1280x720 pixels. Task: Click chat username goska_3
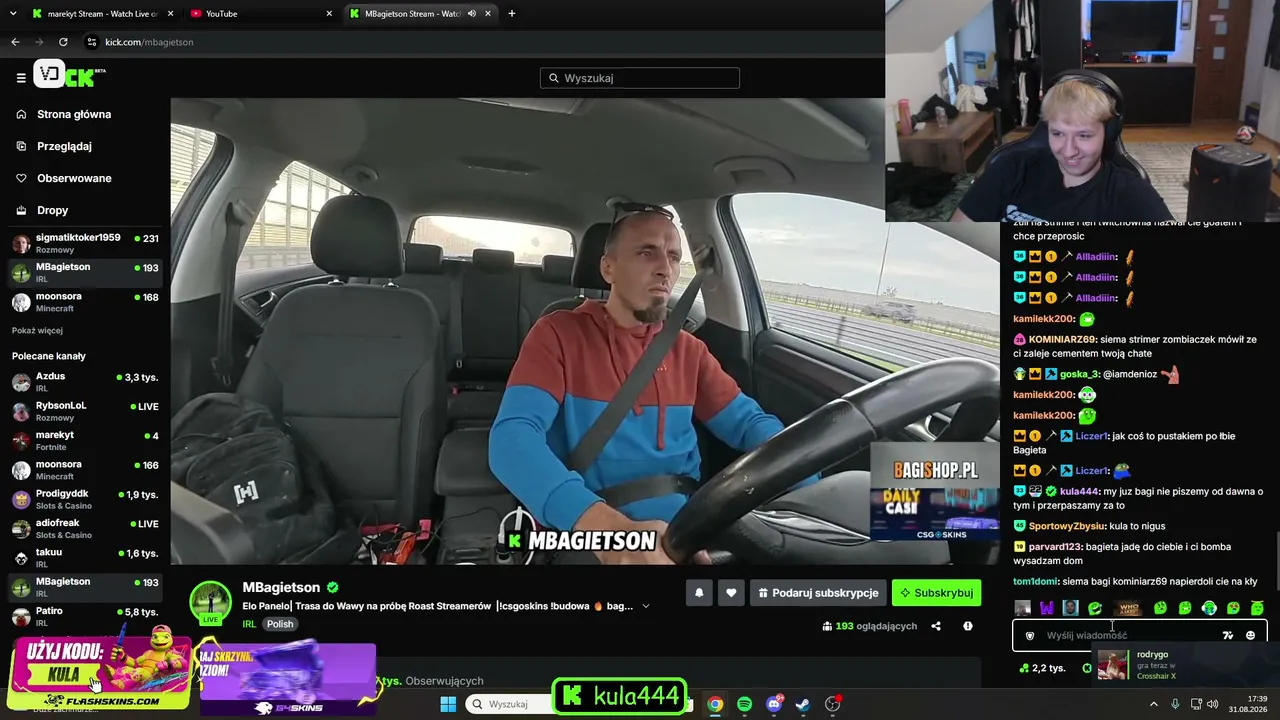(x=1079, y=374)
